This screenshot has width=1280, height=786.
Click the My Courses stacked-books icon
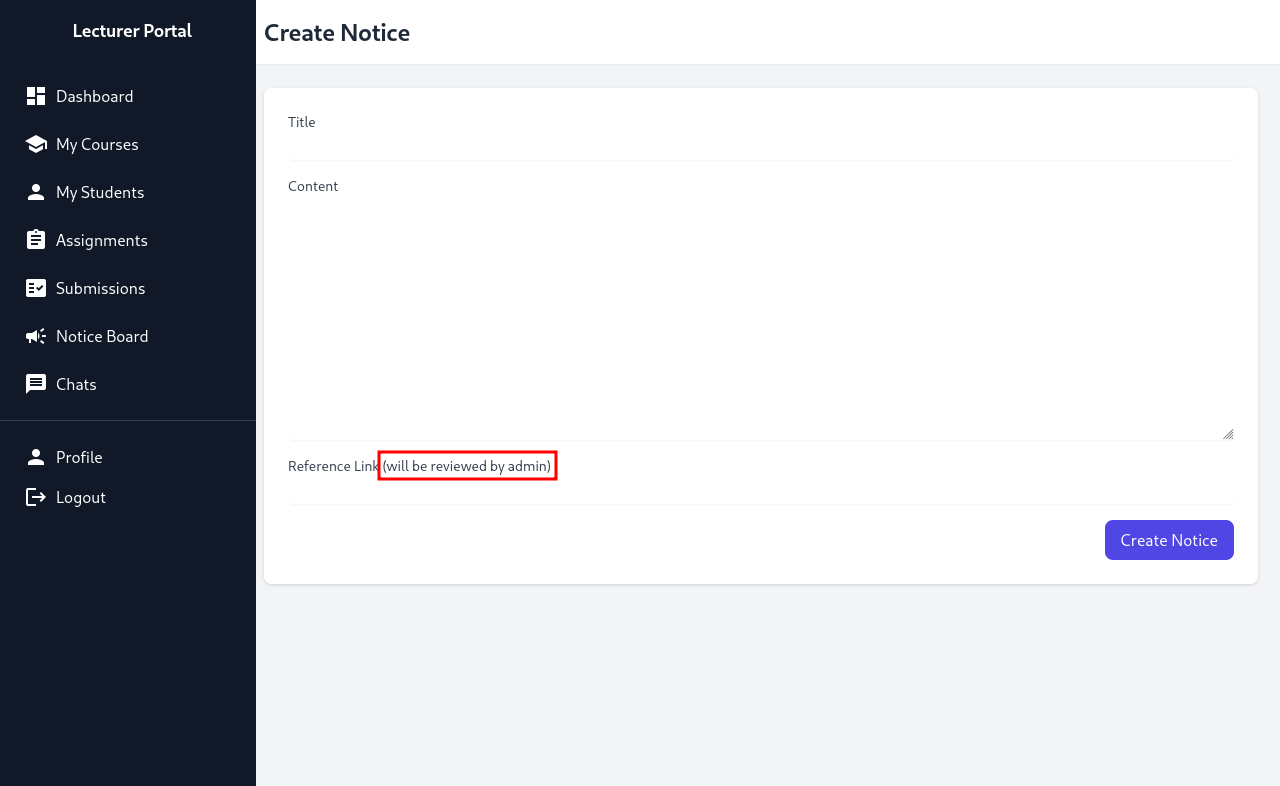click(36, 143)
